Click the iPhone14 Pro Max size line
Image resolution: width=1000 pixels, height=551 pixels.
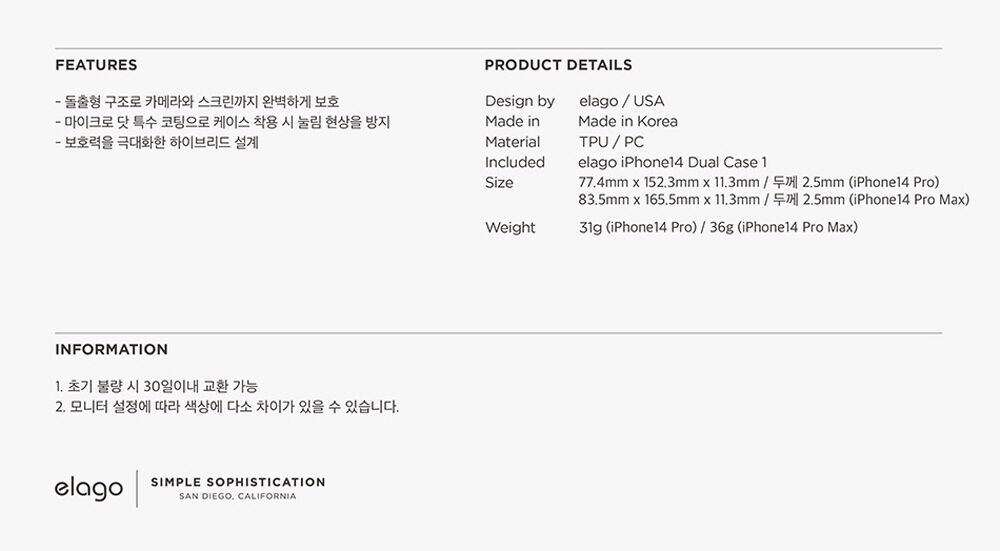(774, 200)
